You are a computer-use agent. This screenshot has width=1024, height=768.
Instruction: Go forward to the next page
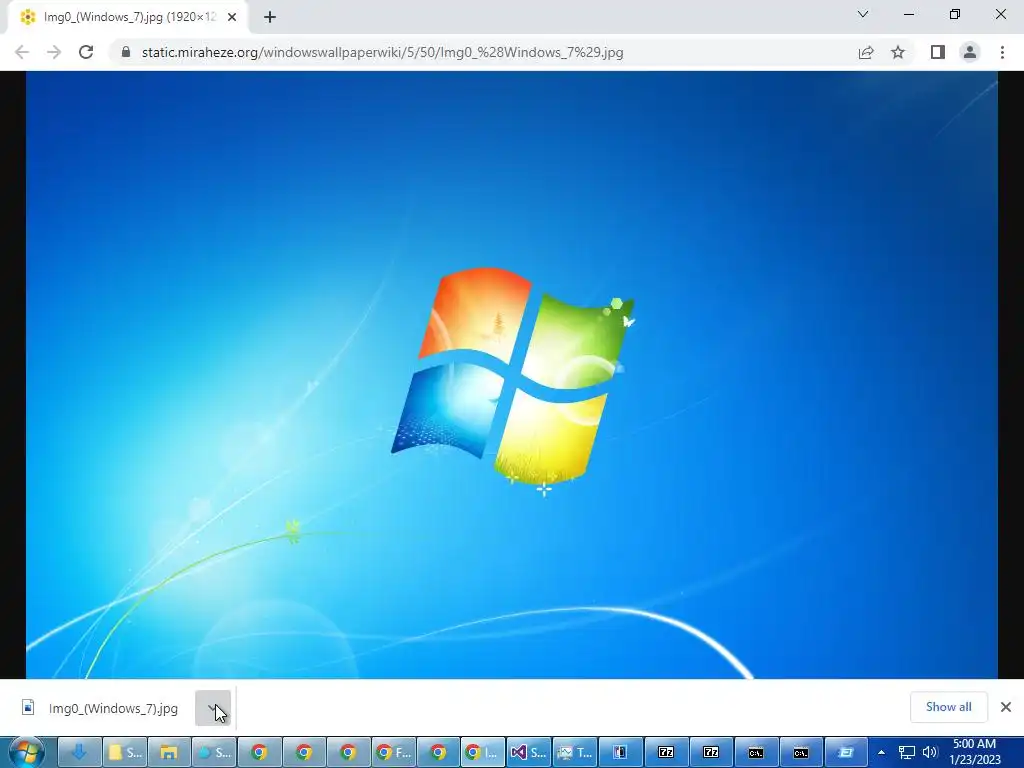point(54,52)
